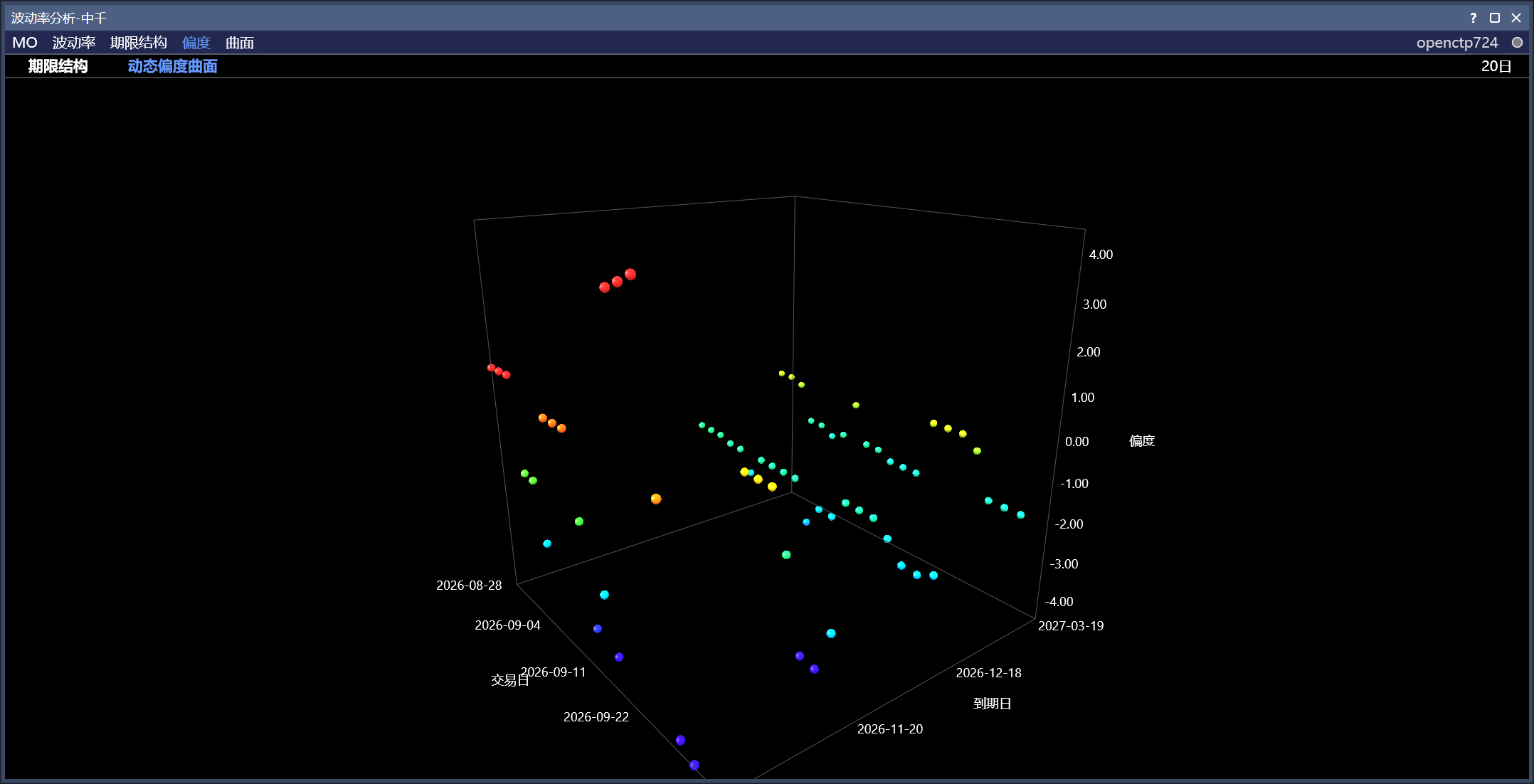This screenshot has height=784, width=1534.
Task: Close the 波动率分析 window
Action: pyautogui.click(x=1516, y=18)
